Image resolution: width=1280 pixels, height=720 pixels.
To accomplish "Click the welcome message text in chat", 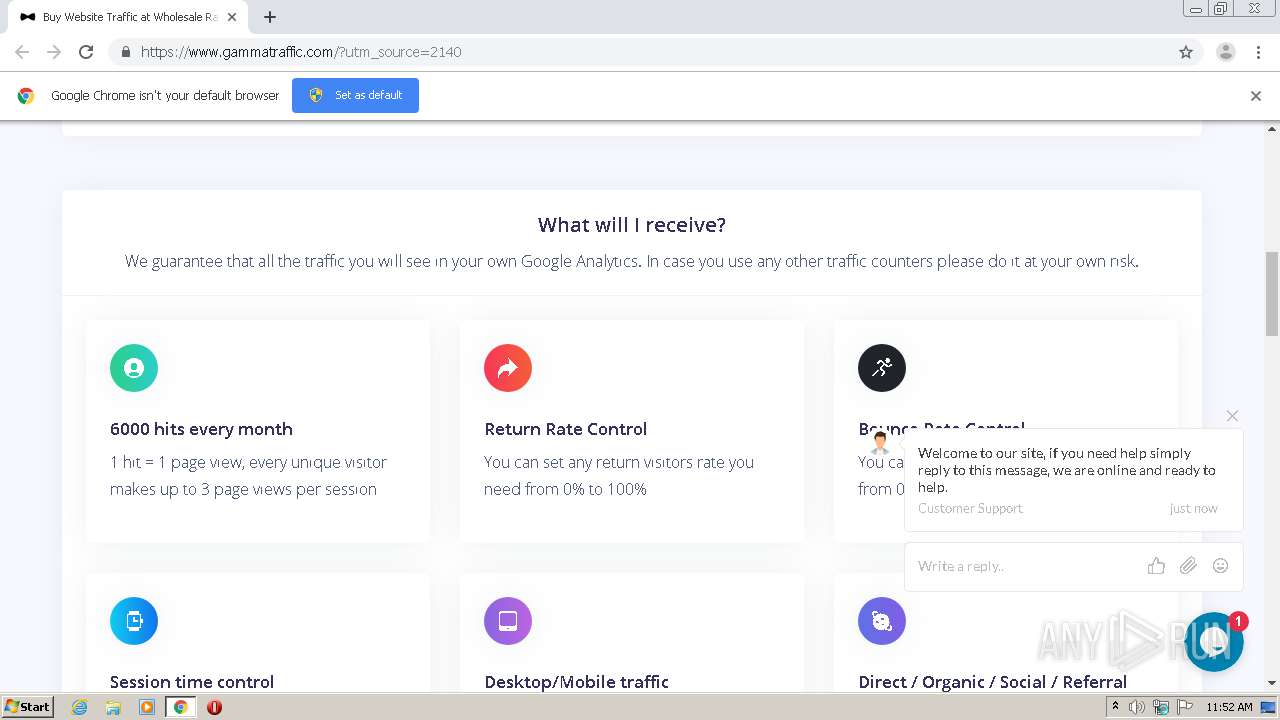I will coord(1067,470).
